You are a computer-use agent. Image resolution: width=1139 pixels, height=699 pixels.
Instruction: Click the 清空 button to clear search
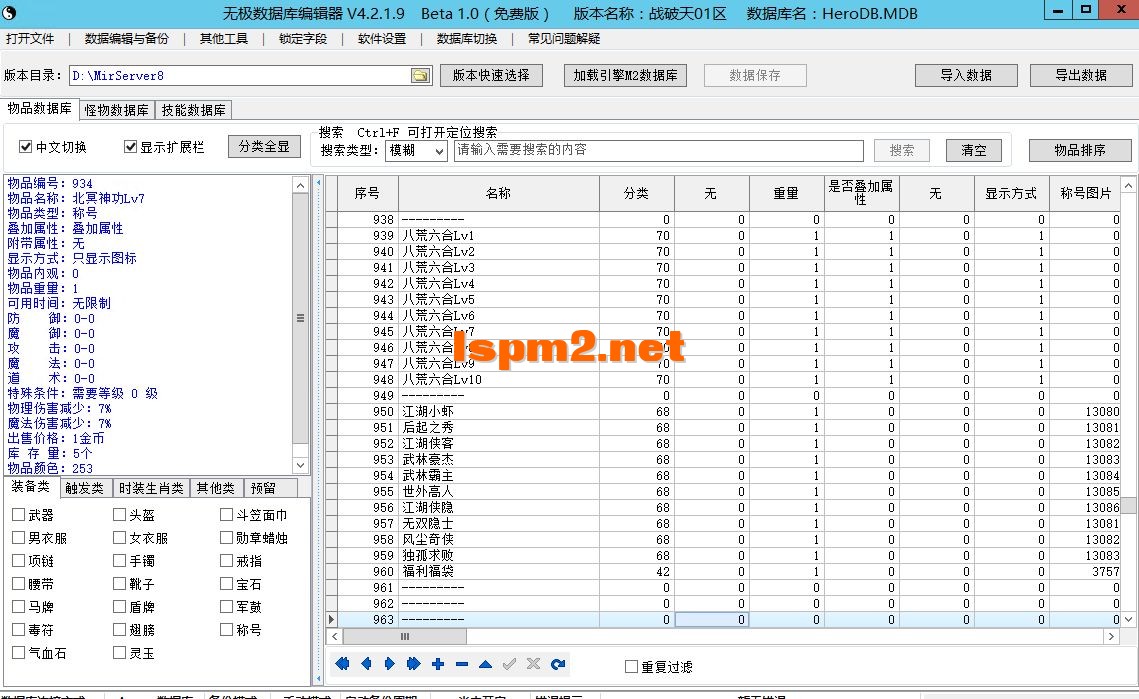(x=973, y=150)
